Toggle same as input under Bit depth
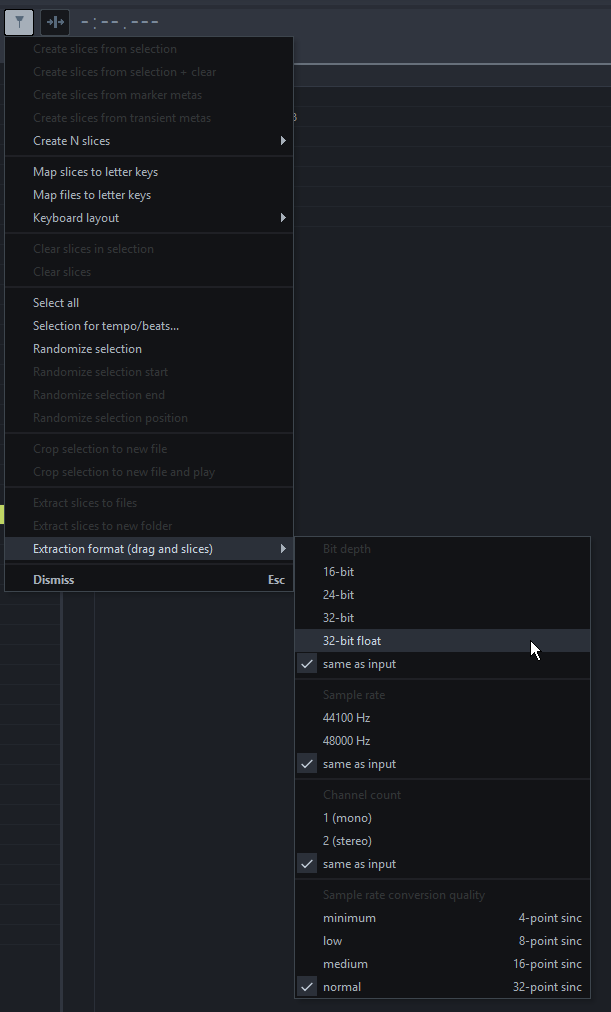This screenshot has height=1012, width=611. [x=359, y=664]
